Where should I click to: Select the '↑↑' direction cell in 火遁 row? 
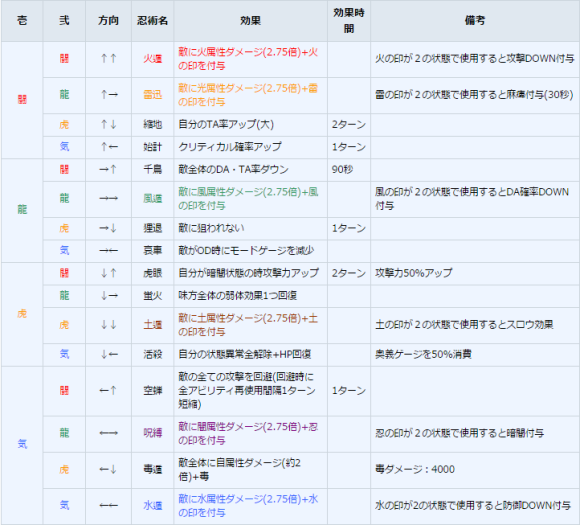click(x=108, y=59)
